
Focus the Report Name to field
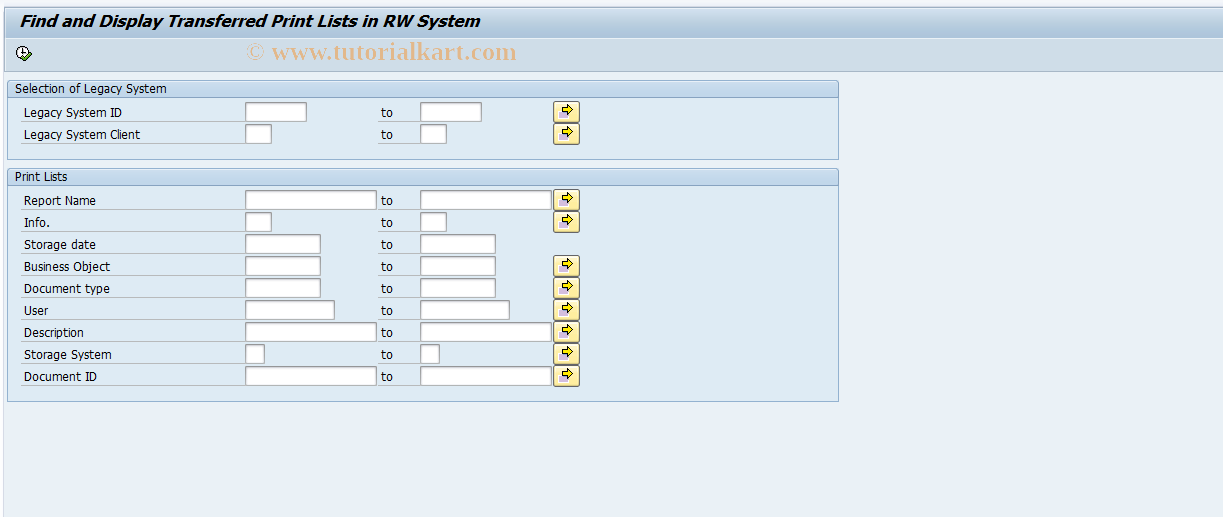coord(486,200)
